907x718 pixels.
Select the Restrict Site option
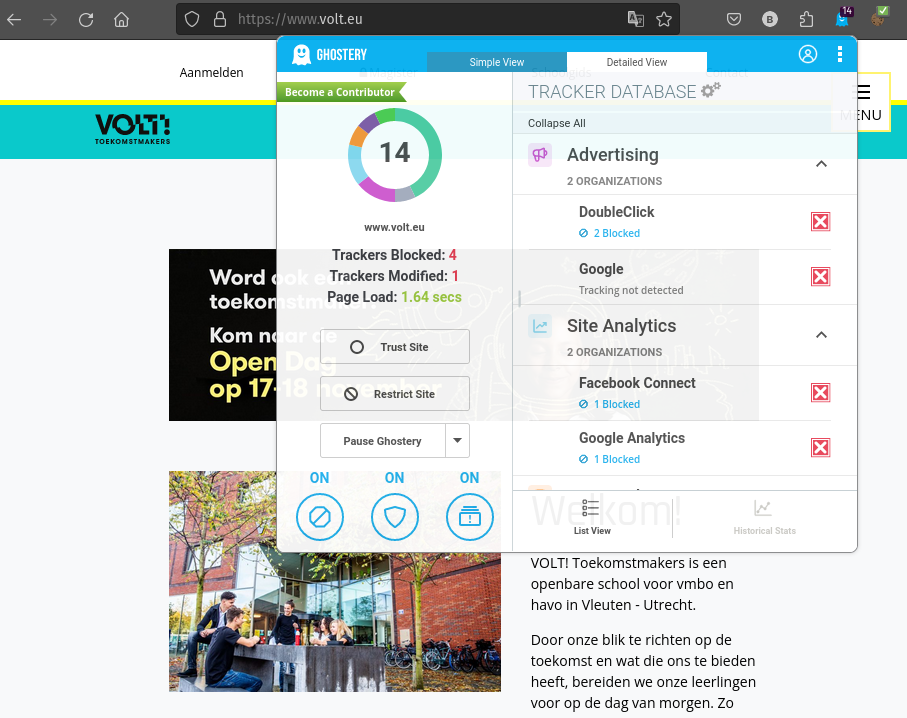395,394
